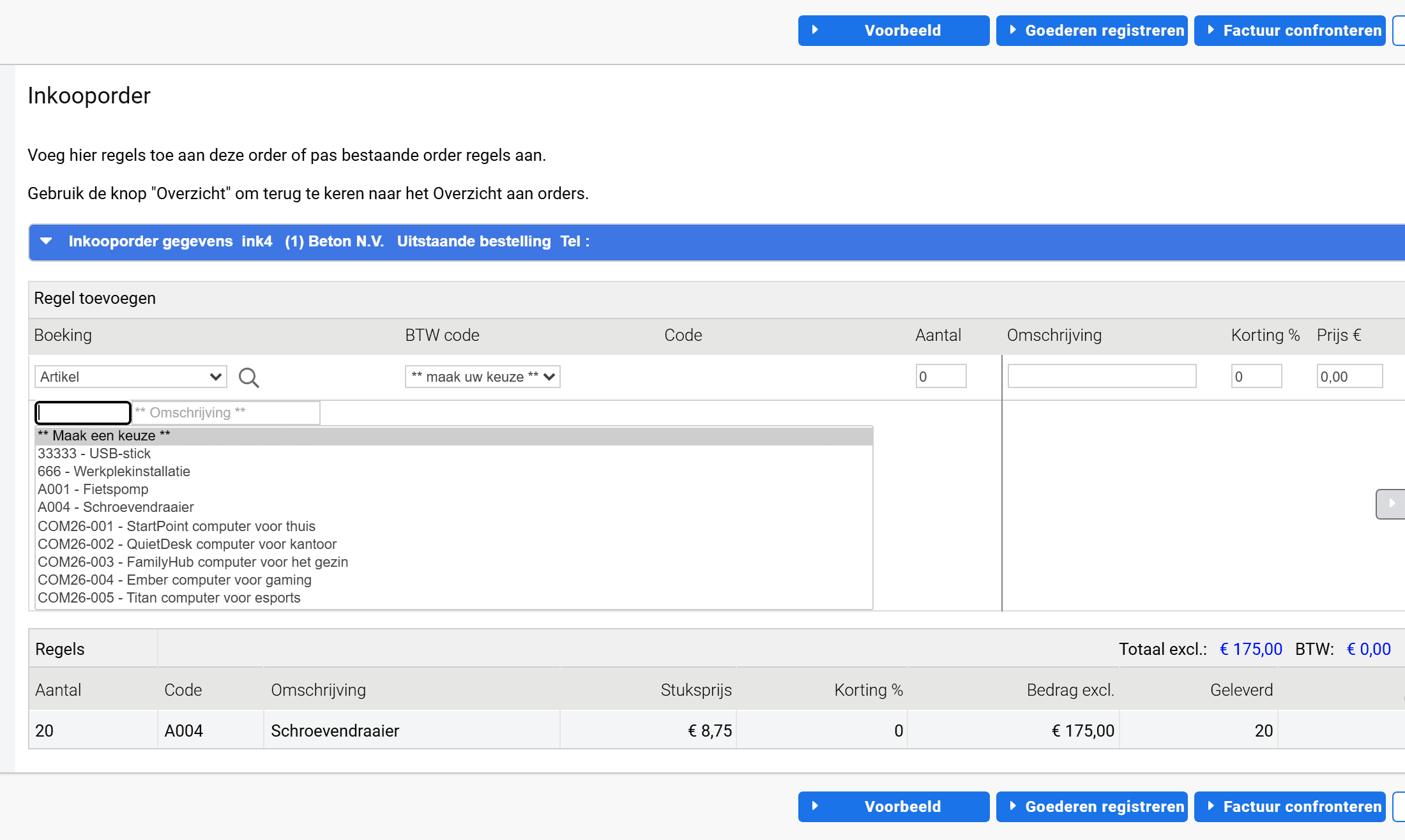Open the Artikel boeking dropdown

click(x=131, y=377)
